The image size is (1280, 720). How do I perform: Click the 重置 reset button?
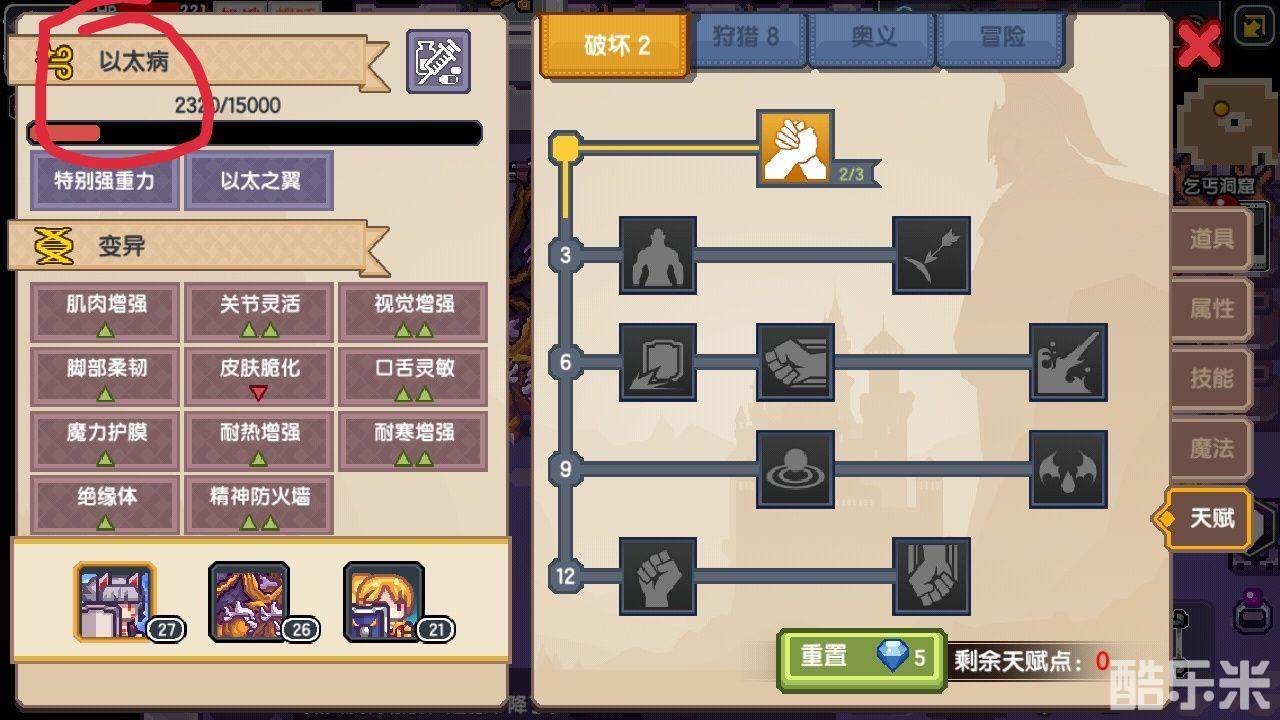tap(861, 659)
